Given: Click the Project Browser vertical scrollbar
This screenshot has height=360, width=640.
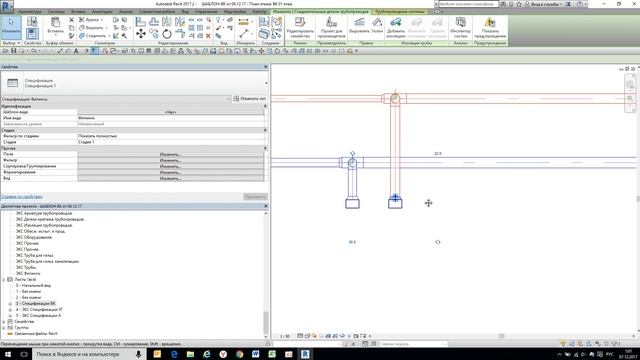Looking at the screenshot, I should click(266, 322).
